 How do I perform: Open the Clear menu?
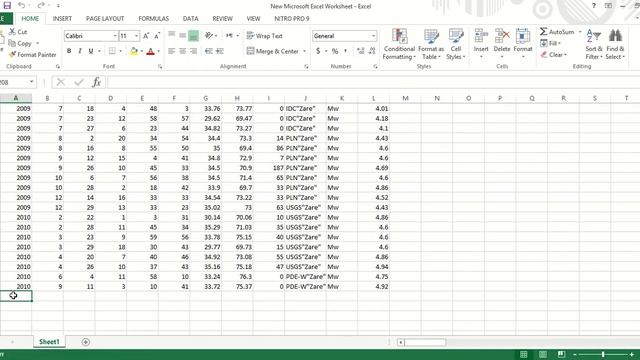[x=553, y=55]
